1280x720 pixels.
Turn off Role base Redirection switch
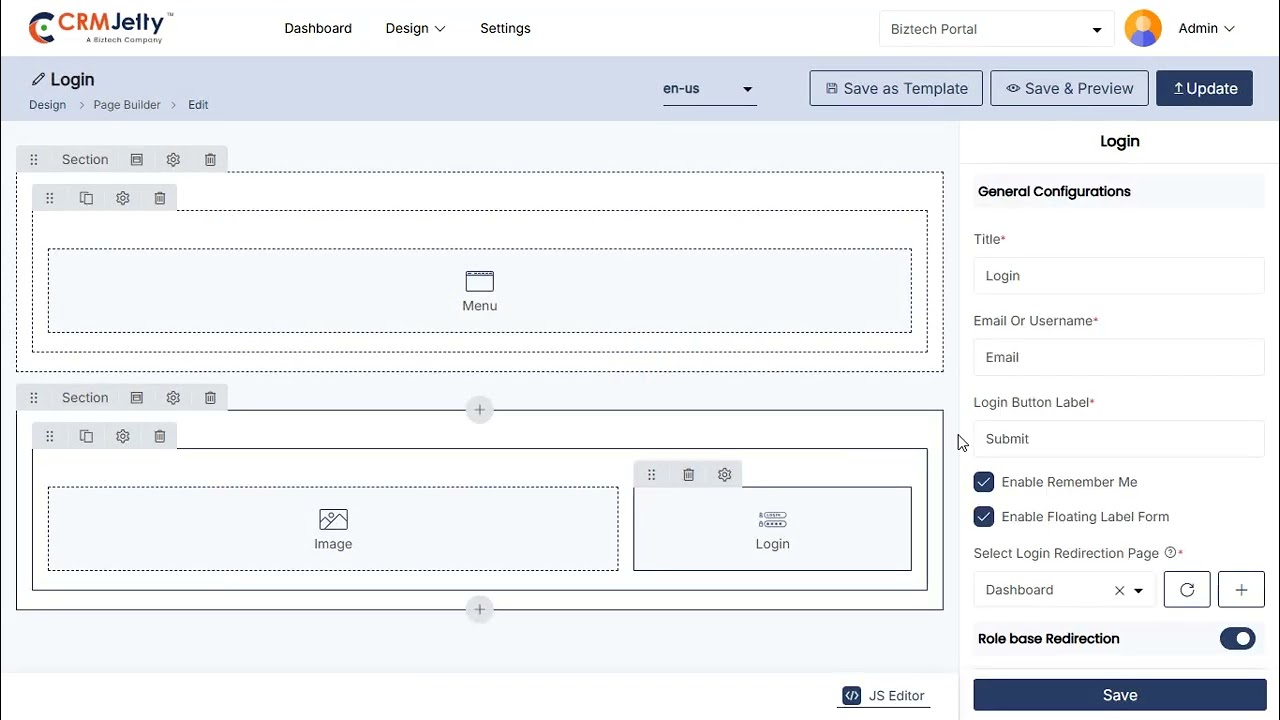(x=1237, y=639)
